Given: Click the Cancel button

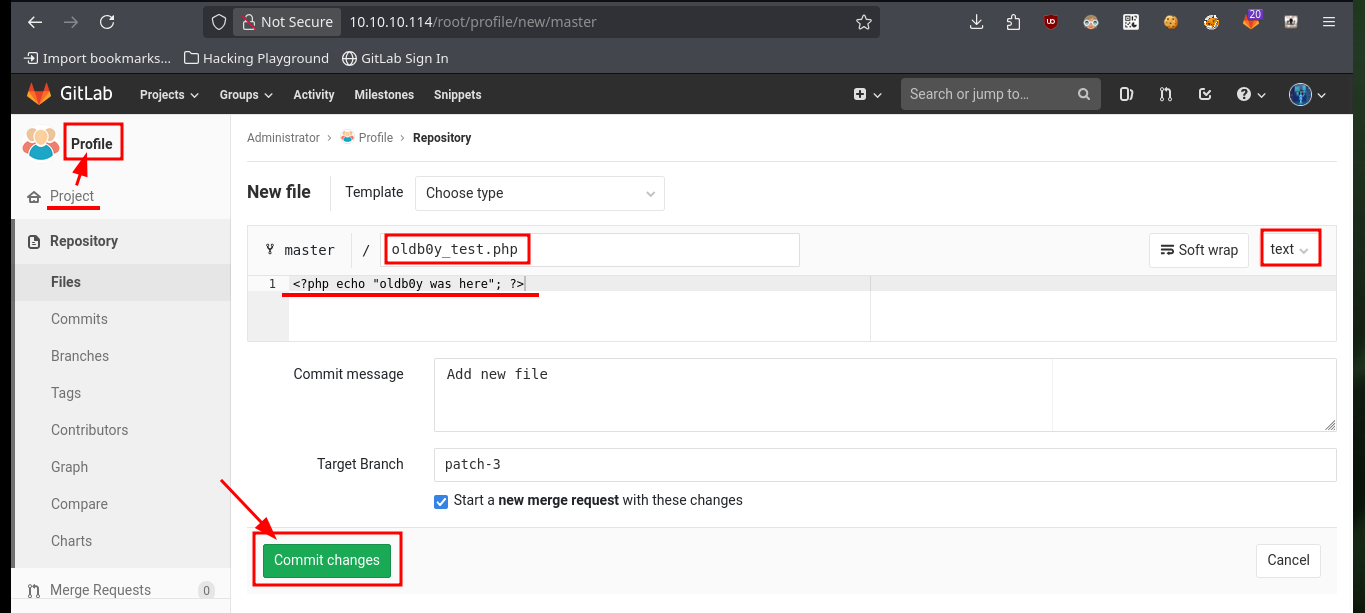Looking at the screenshot, I should point(1288,560).
